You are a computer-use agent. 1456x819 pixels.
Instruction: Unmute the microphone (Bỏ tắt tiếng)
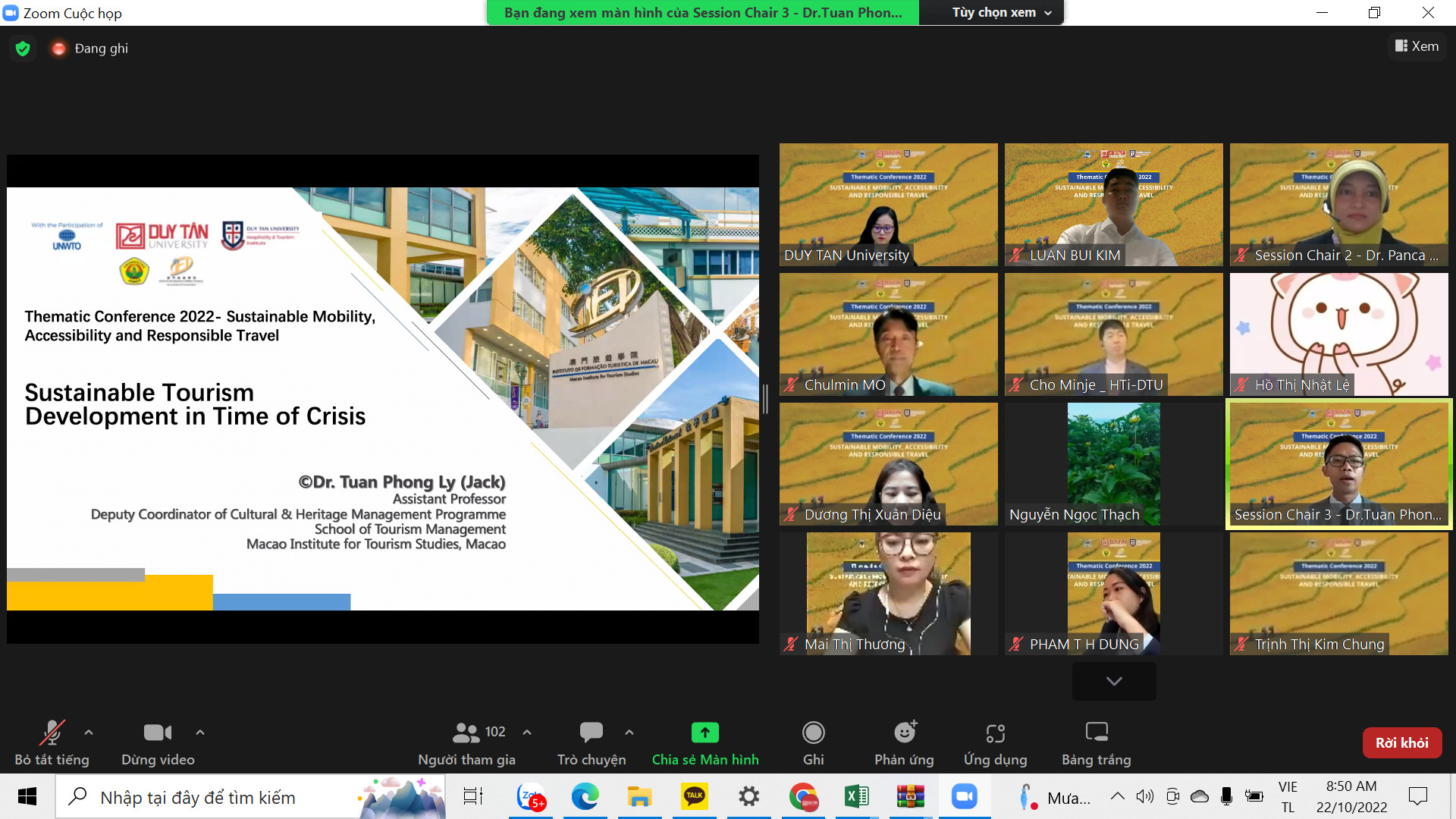tap(52, 733)
